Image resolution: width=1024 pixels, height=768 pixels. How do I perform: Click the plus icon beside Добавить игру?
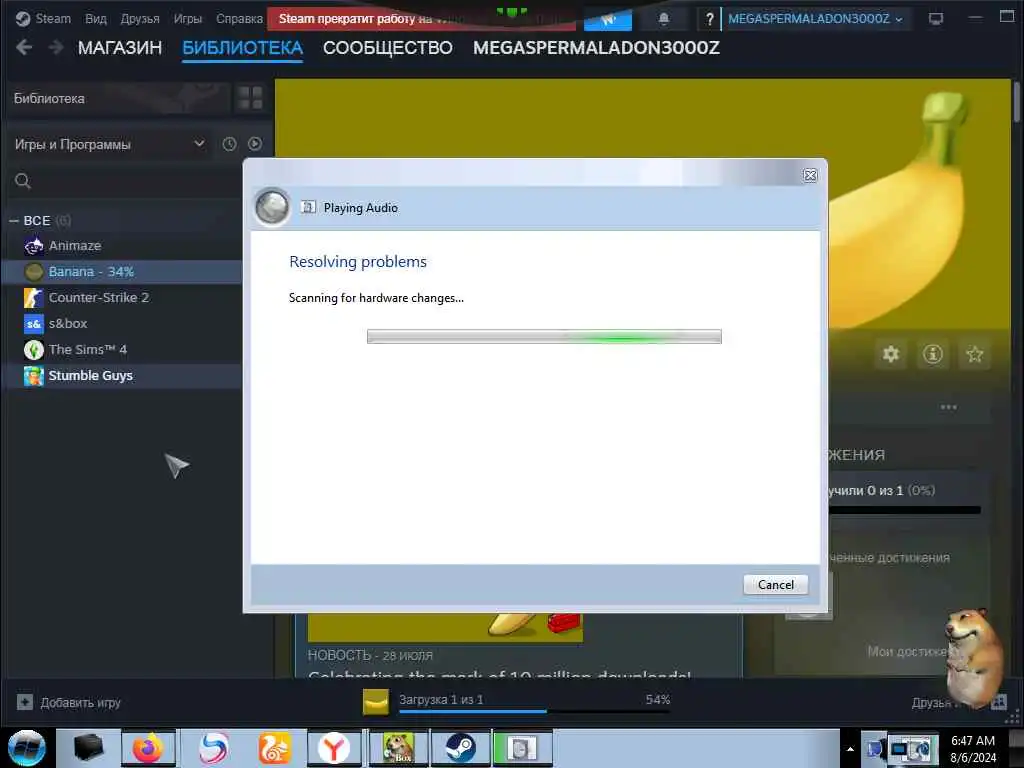[25, 702]
